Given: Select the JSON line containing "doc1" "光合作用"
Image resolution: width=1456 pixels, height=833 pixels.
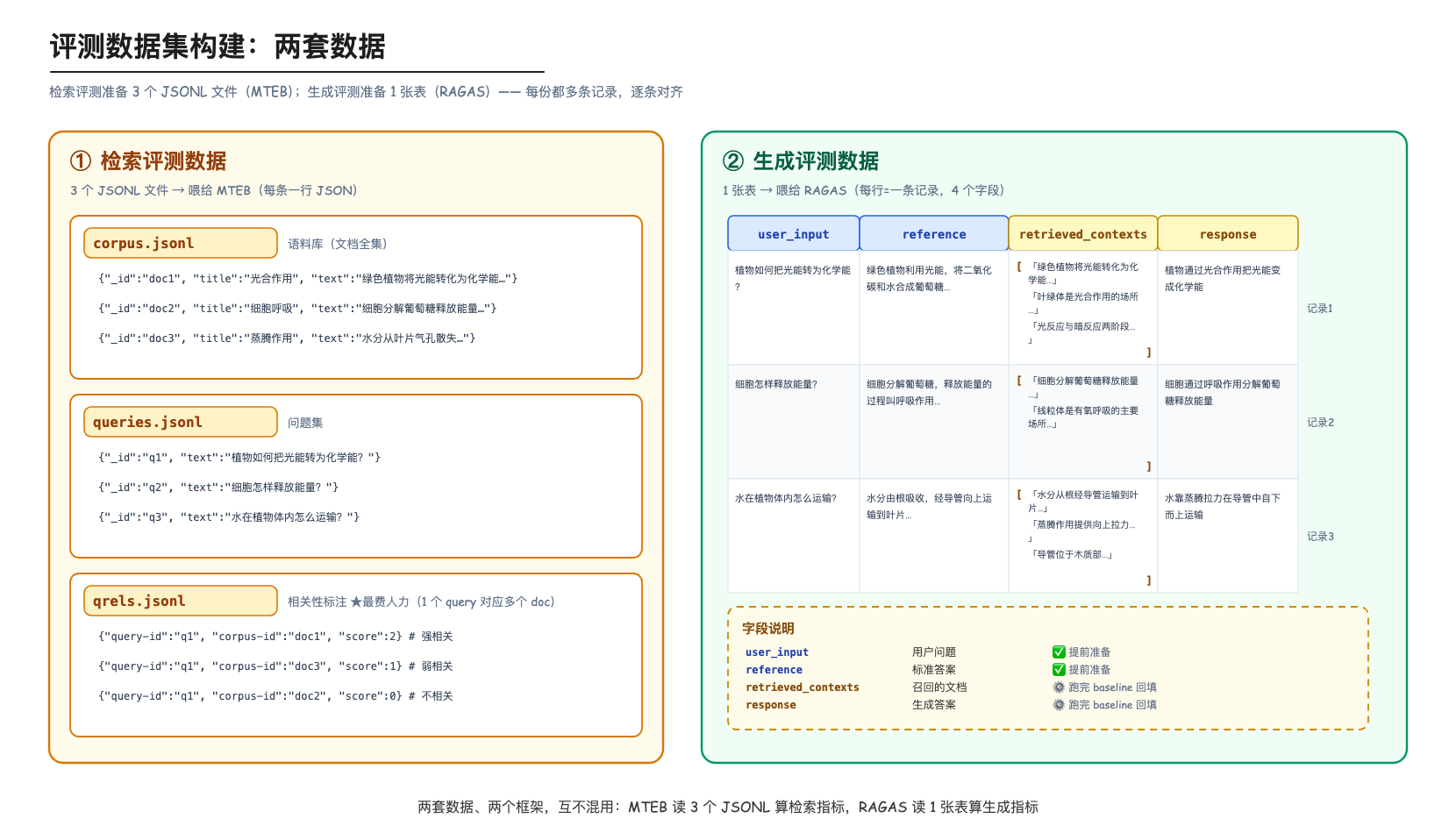Looking at the screenshot, I should (x=308, y=278).
